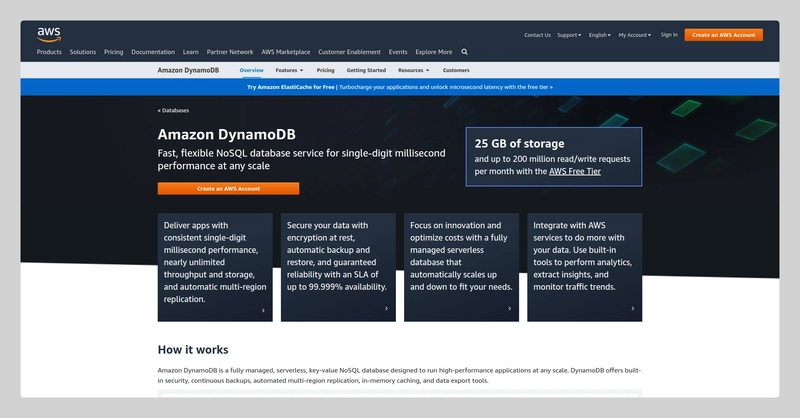Click the Try Amazon ElastiCache banner
Viewport: 800px width, 418px height.
(x=399, y=87)
